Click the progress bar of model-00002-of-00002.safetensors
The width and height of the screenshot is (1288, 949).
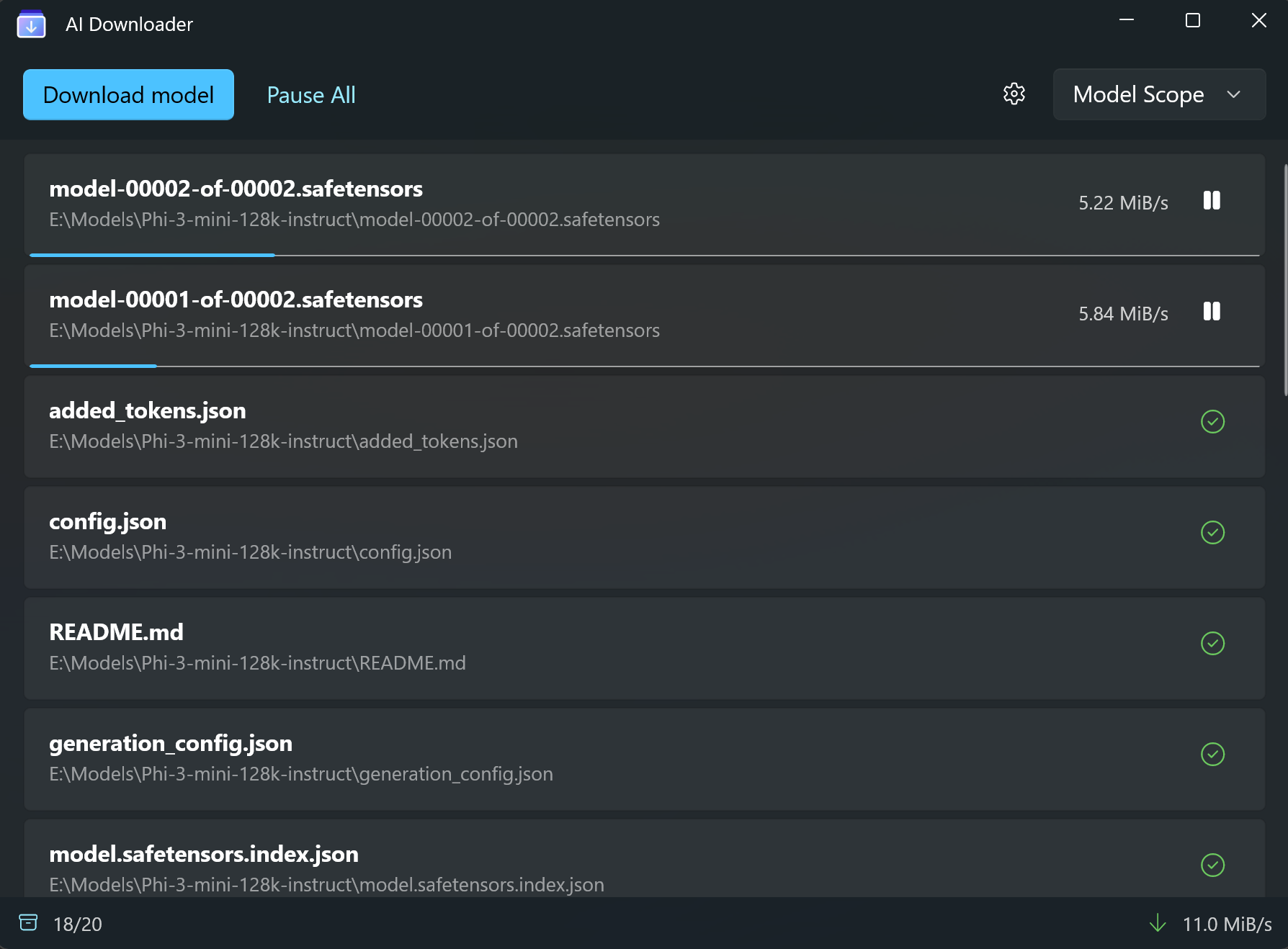[645, 255]
